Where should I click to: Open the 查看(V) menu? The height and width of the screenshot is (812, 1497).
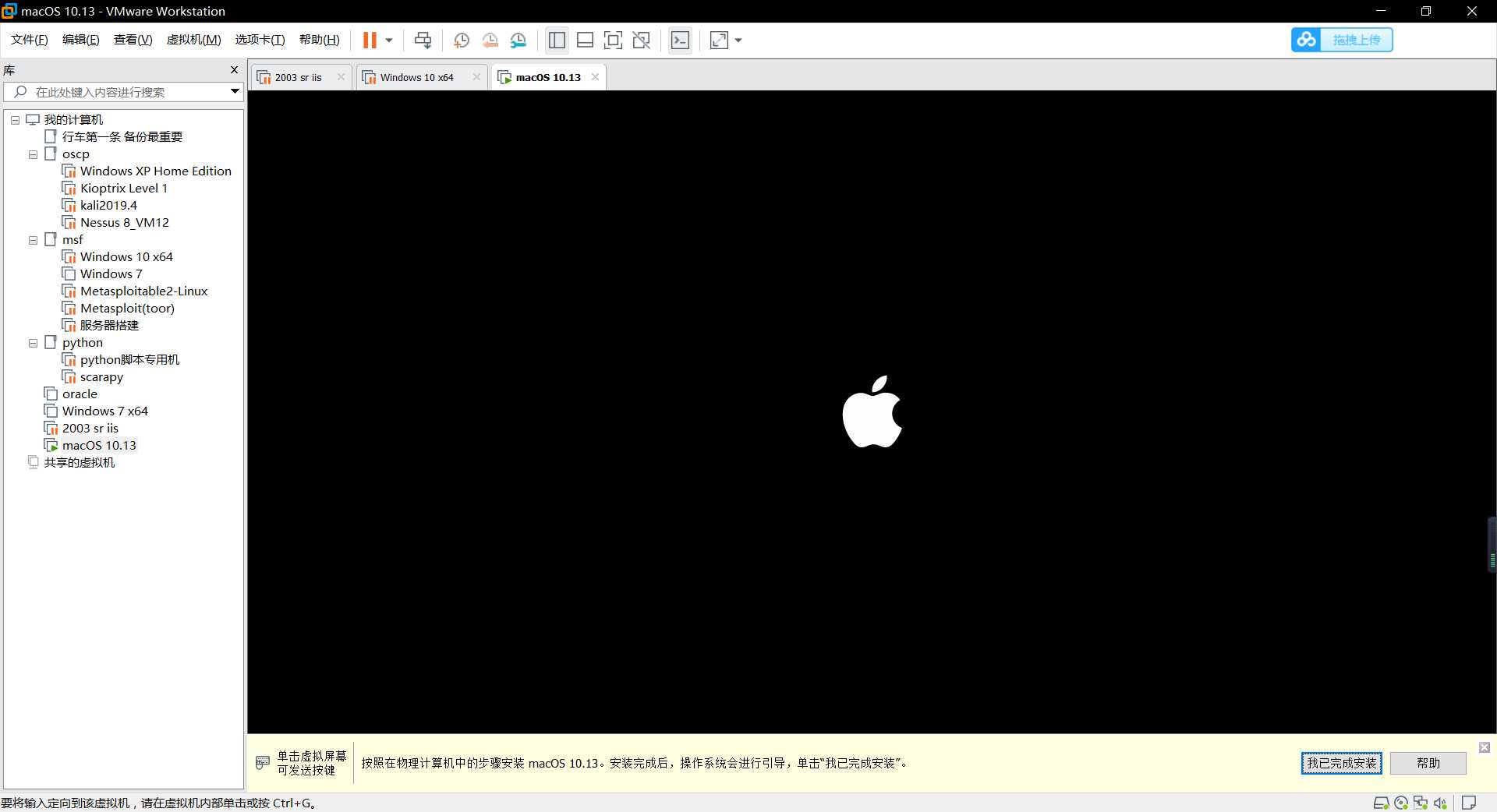pyautogui.click(x=133, y=40)
